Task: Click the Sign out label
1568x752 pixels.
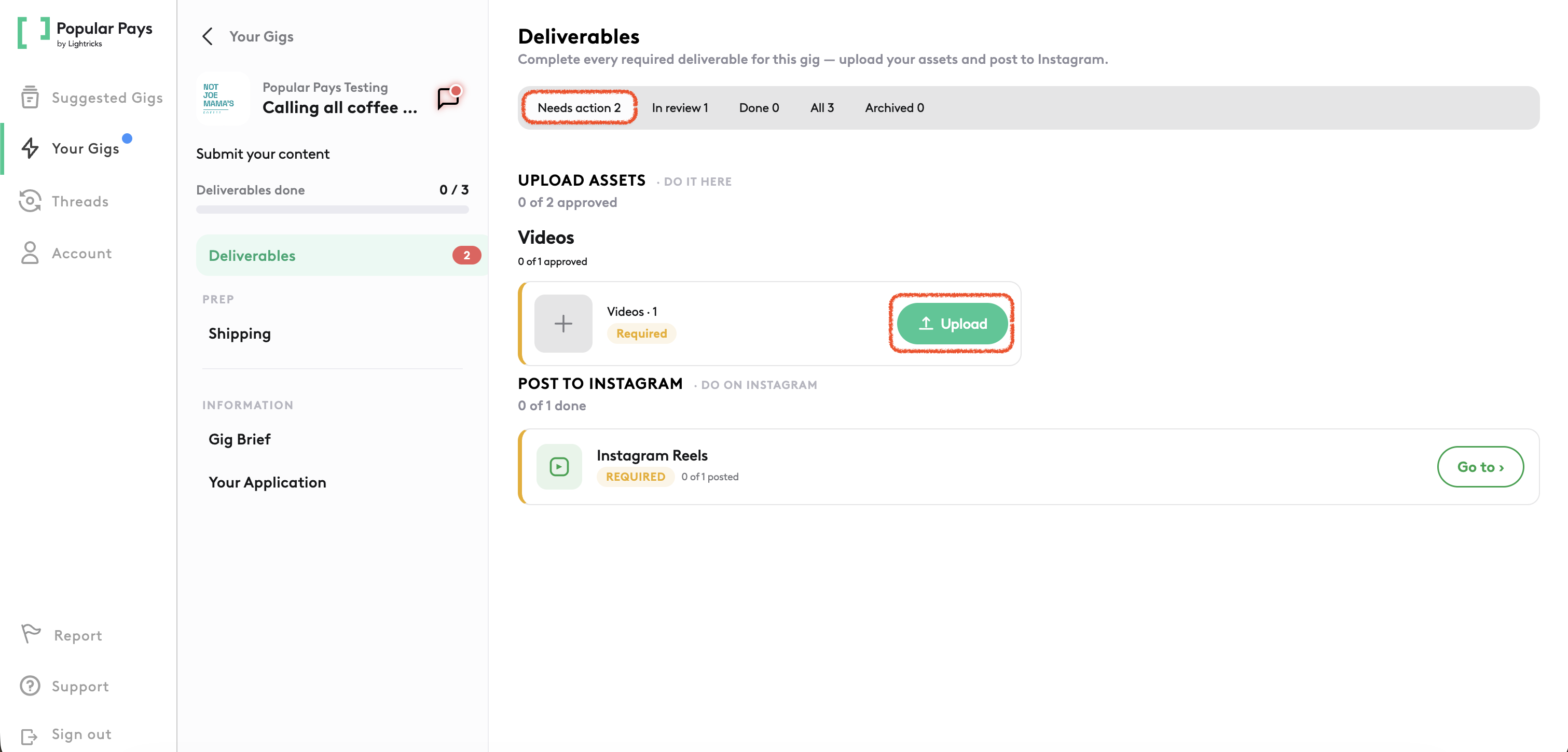Action: (81, 734)
